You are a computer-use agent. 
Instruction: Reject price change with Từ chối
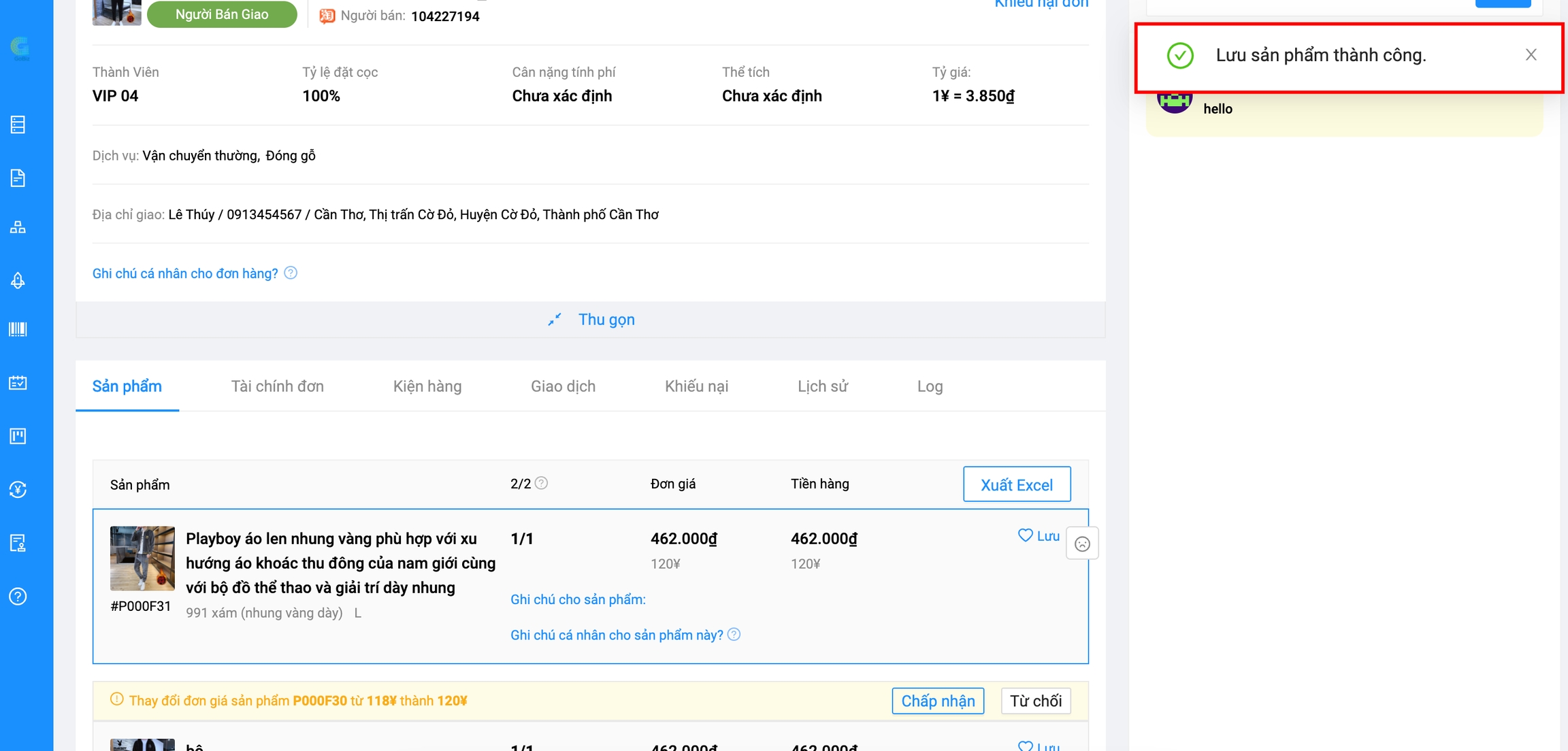click(1035, 701)
